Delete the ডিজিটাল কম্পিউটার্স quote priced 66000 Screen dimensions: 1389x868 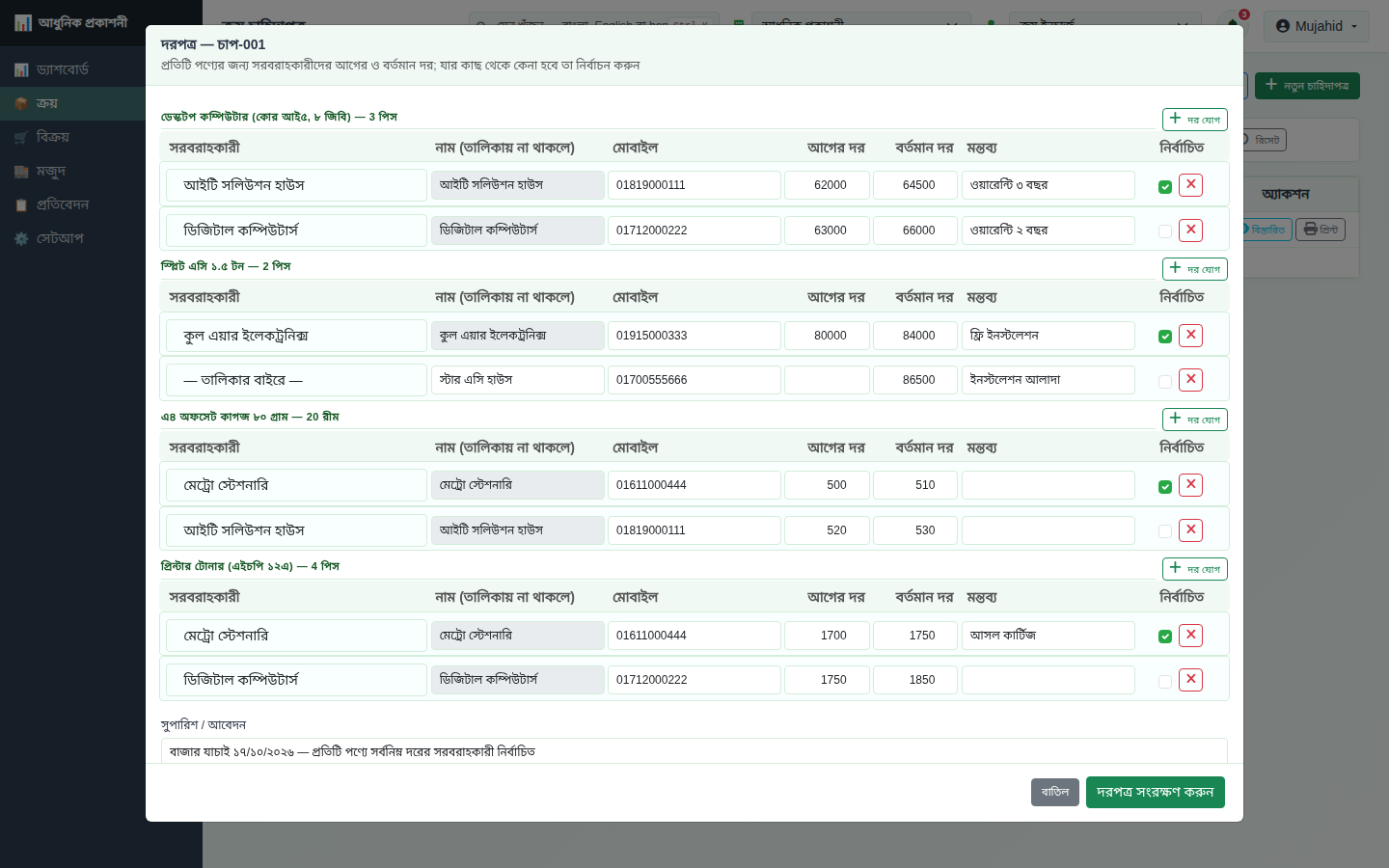pos(1190,231)
